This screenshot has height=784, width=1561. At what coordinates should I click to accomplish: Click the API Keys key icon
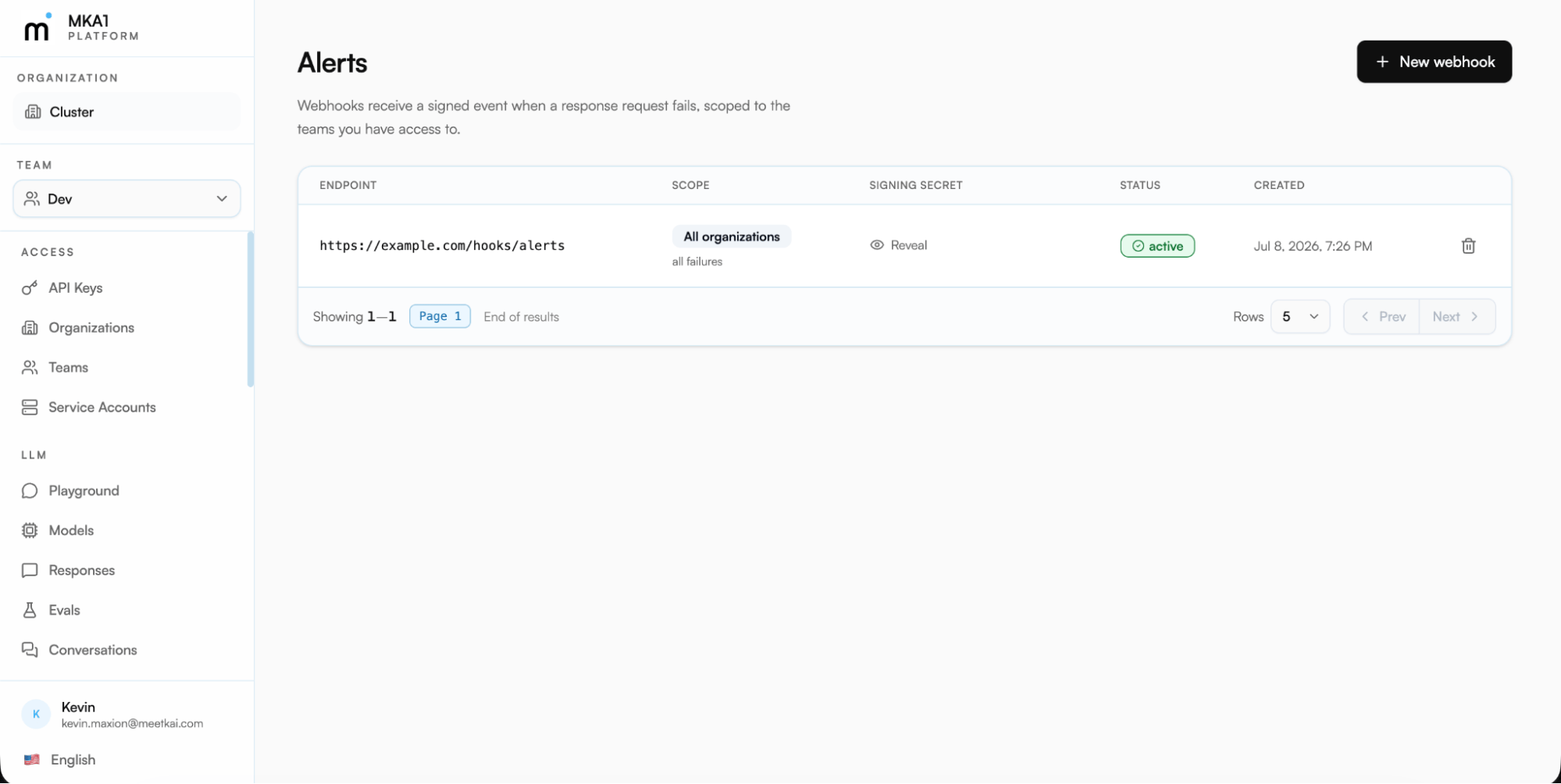tap(30, 287)
